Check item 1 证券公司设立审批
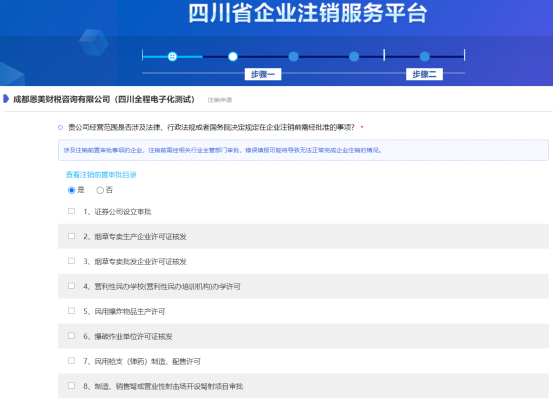Screen dimensions: 553x403 point(72,211)
